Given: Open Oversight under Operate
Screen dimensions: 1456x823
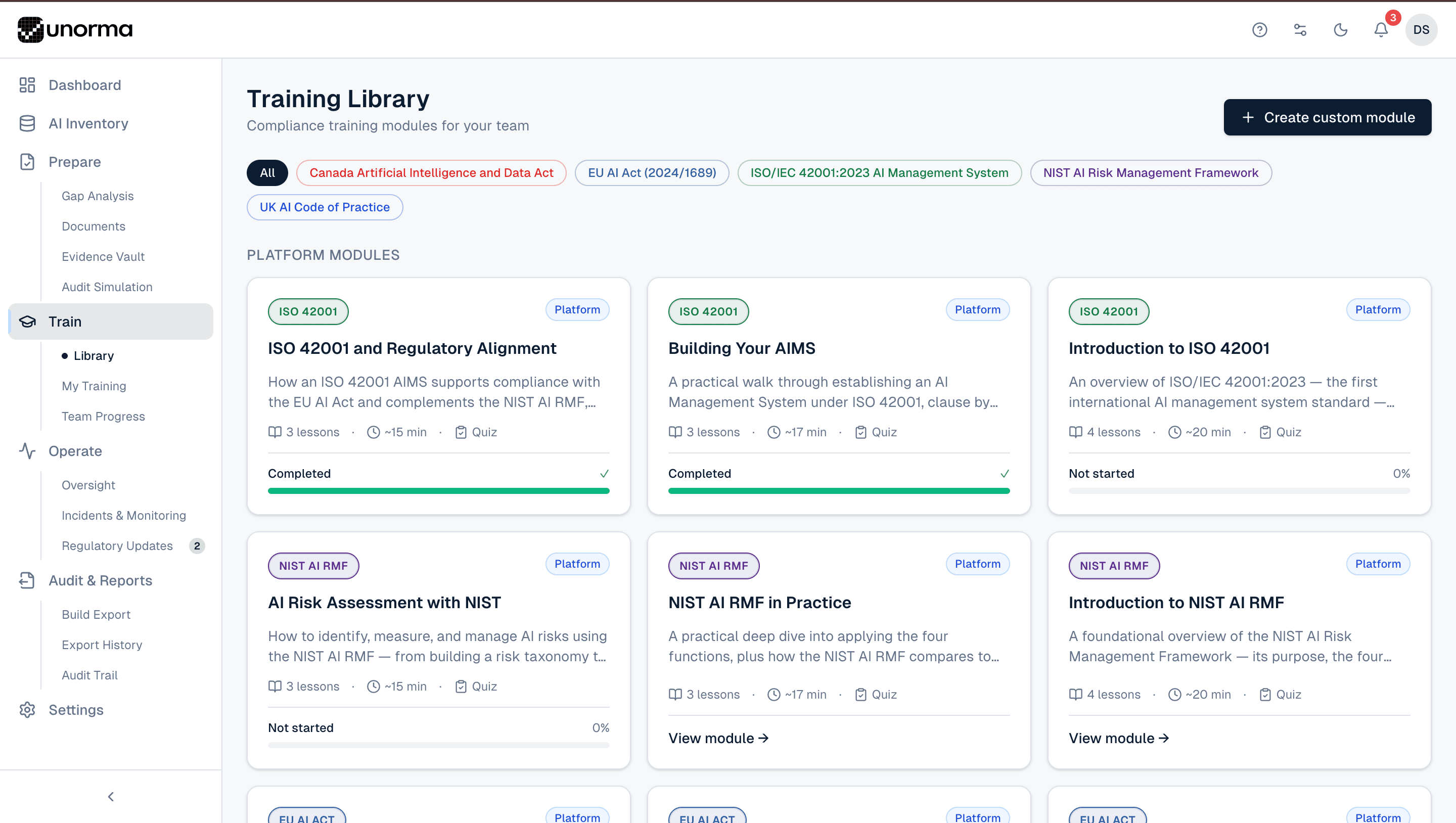Looking at the screenshot, I should click(x=88, y=485).
